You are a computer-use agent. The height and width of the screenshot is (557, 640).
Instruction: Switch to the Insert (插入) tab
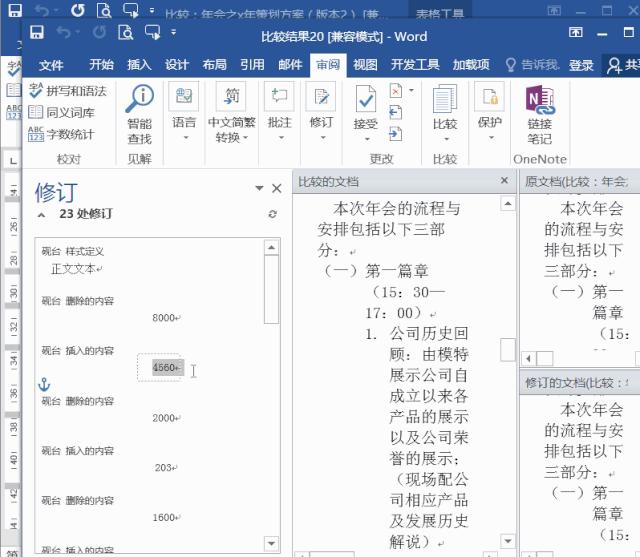point(139,64)
